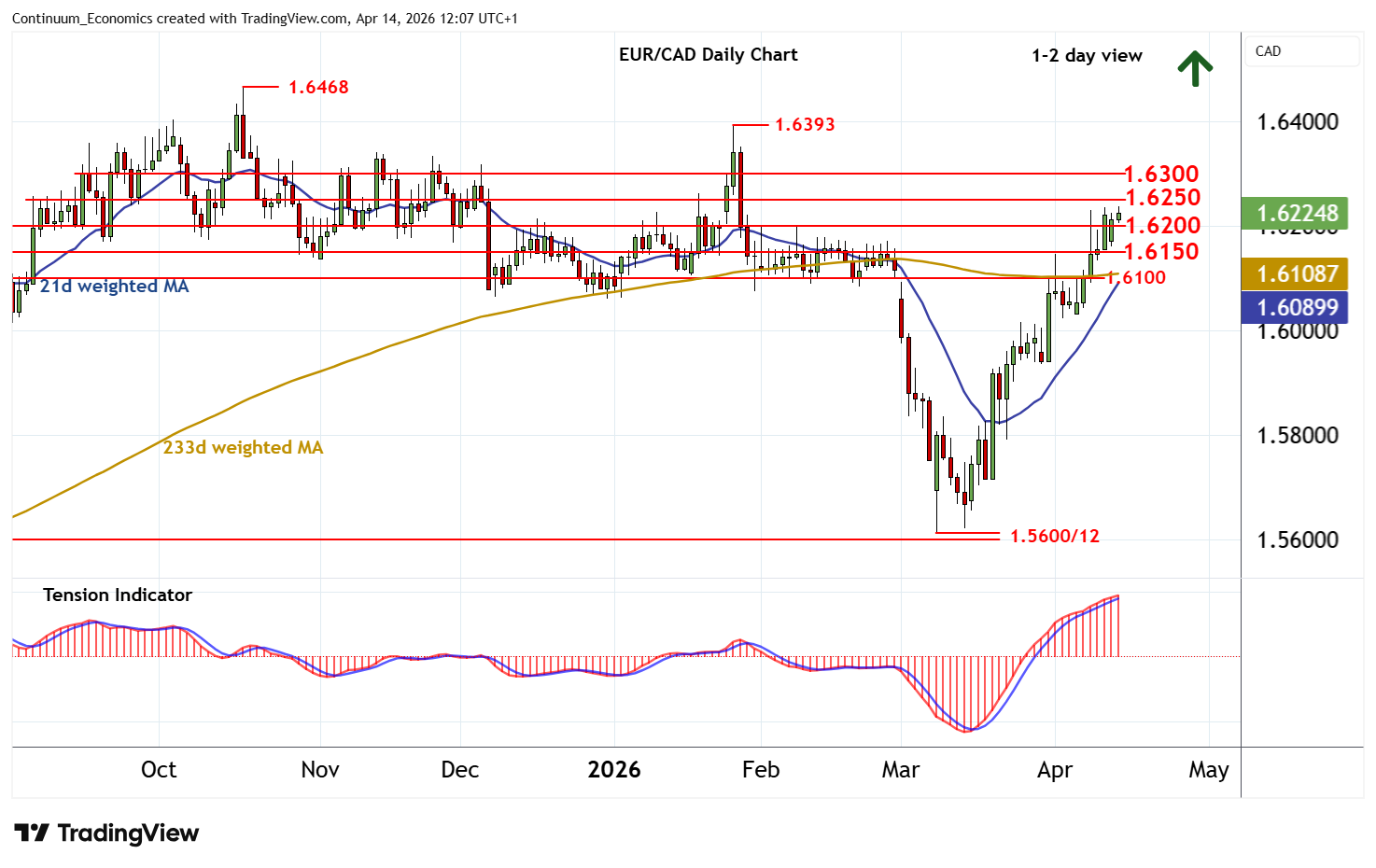Click the 1.6200 red level label
The width and height of the screenshot is (1376, 868).
coord(1163,225)
